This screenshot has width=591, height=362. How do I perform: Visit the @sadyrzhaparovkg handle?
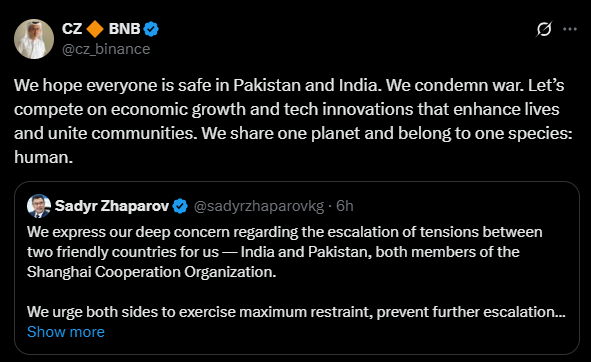(259, 206)
